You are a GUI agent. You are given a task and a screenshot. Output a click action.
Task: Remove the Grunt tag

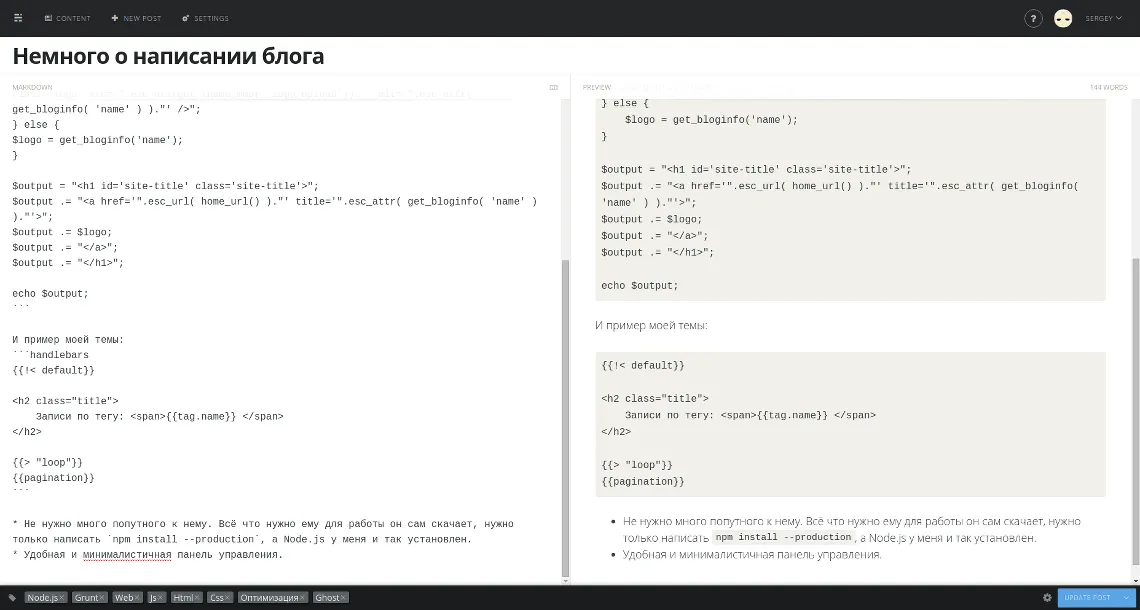click(102, 598)
